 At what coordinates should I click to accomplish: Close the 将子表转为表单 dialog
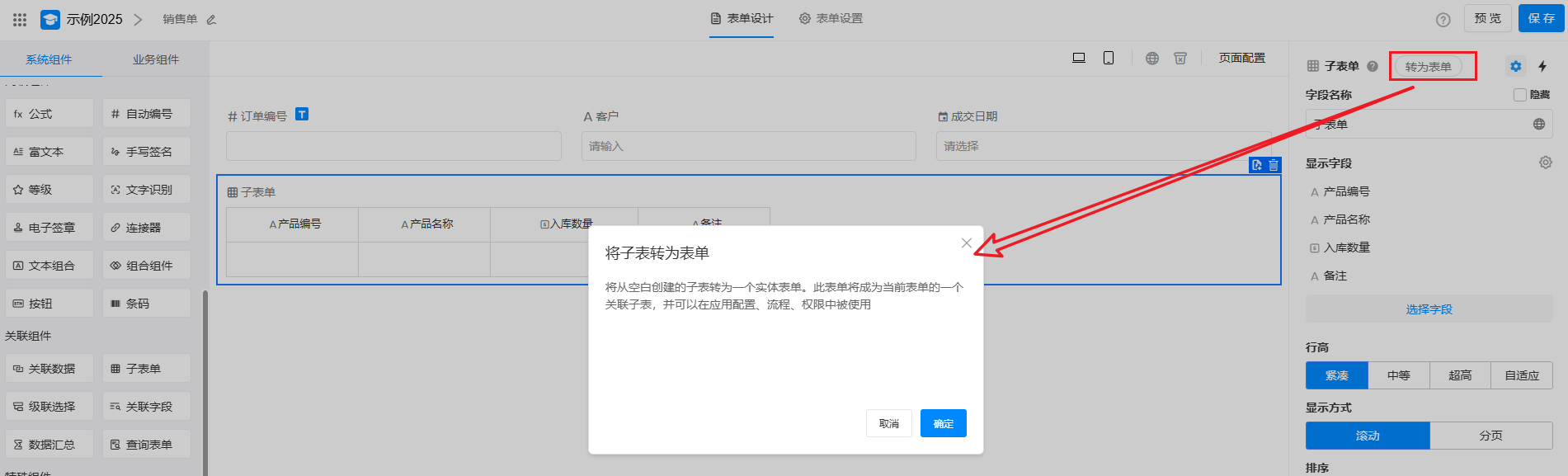(x=966, y=243)
